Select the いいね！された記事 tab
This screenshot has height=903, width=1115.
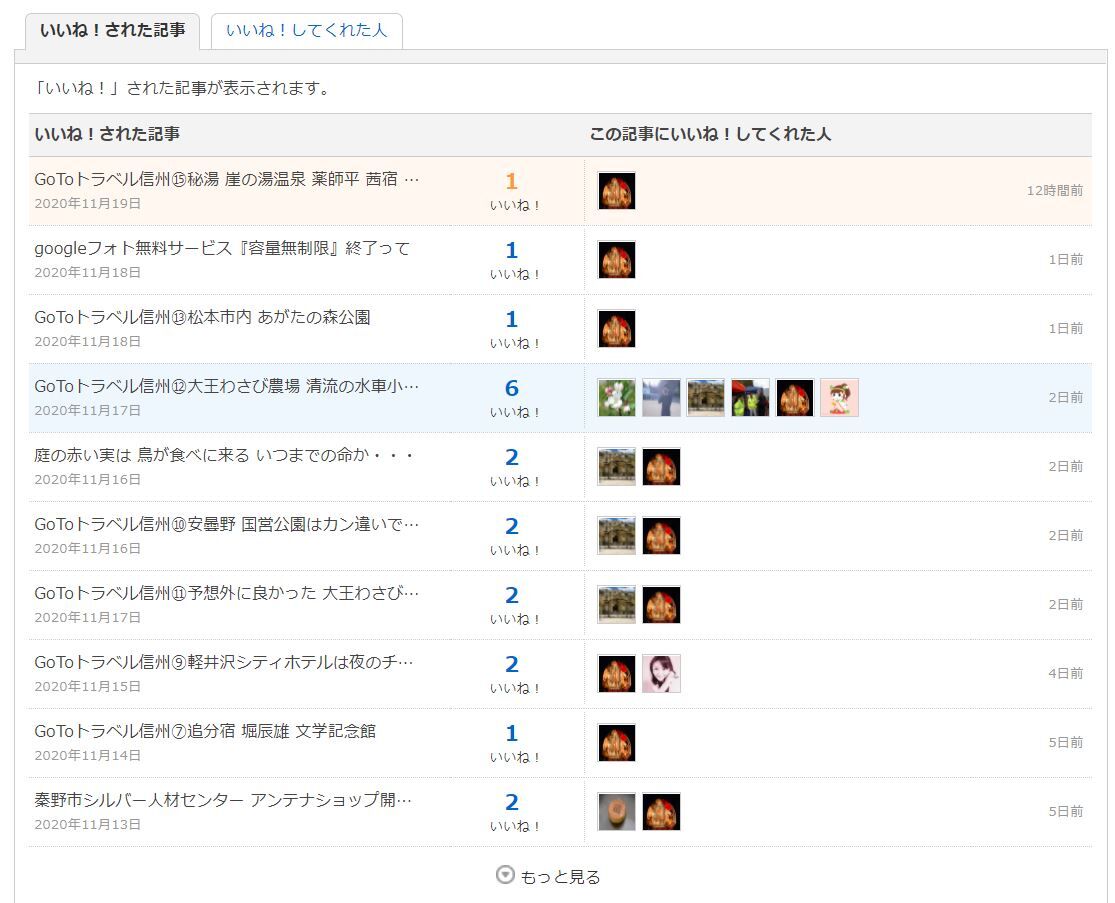pyautogui.click(x=112, y=31)
